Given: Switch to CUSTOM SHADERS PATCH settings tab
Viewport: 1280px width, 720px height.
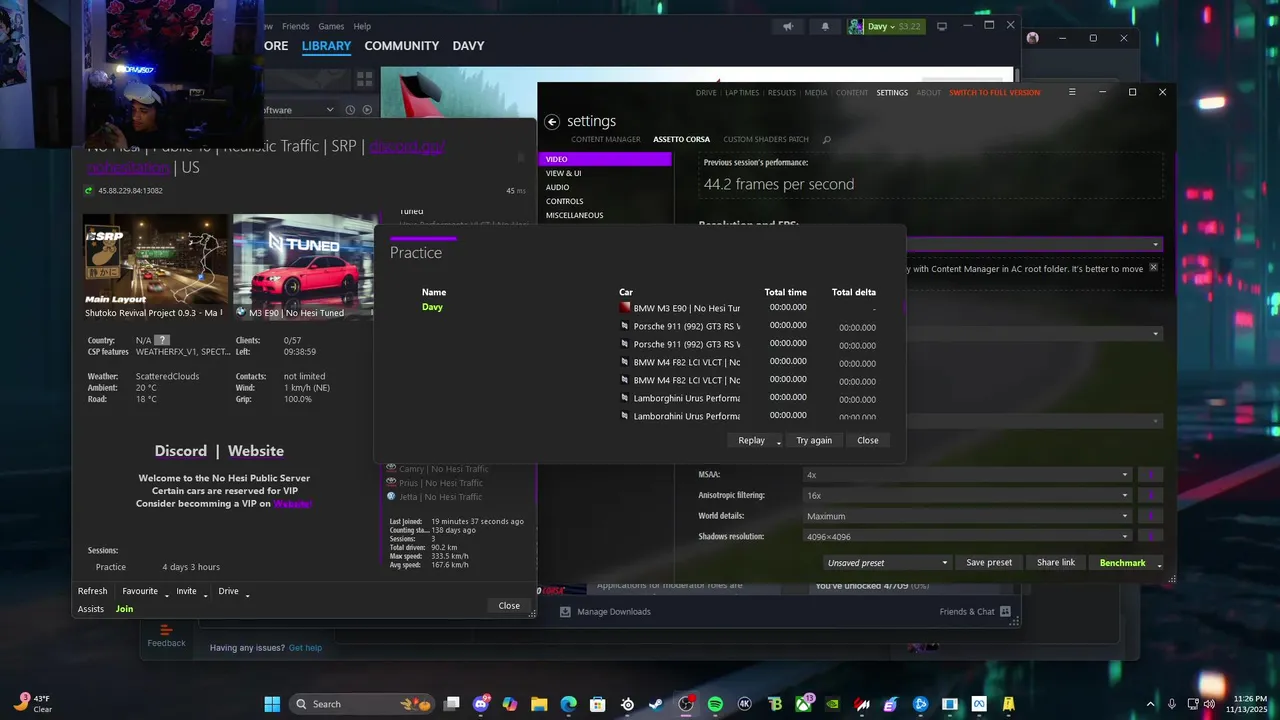Looking at the screenshot, I should coord(766,140).
